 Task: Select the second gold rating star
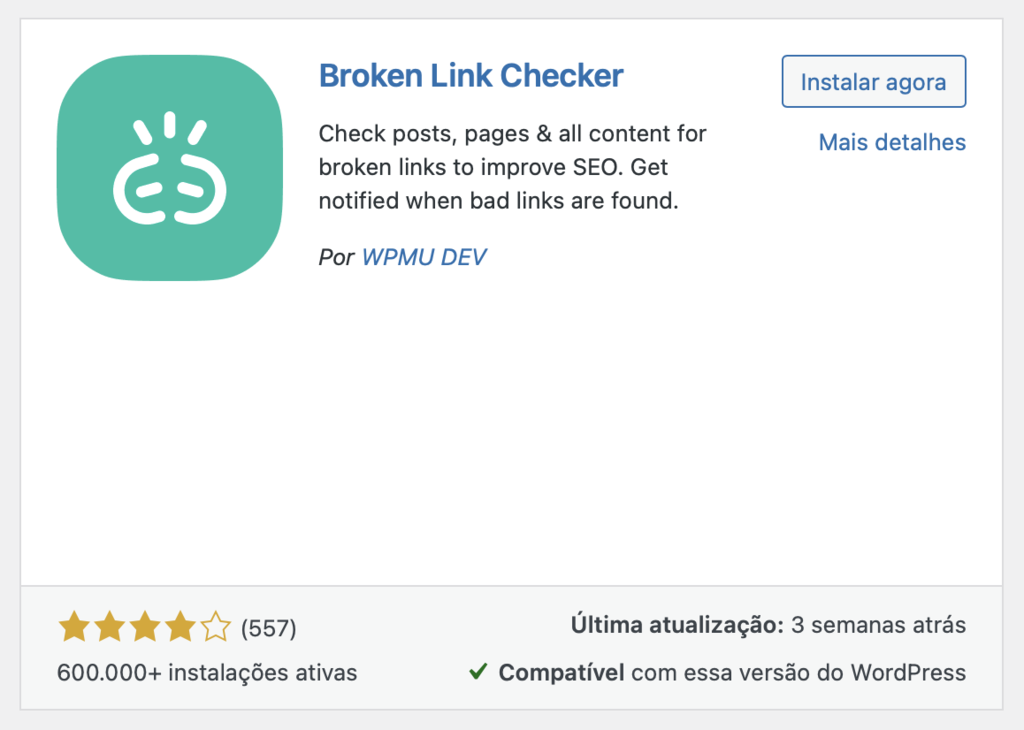110,625
